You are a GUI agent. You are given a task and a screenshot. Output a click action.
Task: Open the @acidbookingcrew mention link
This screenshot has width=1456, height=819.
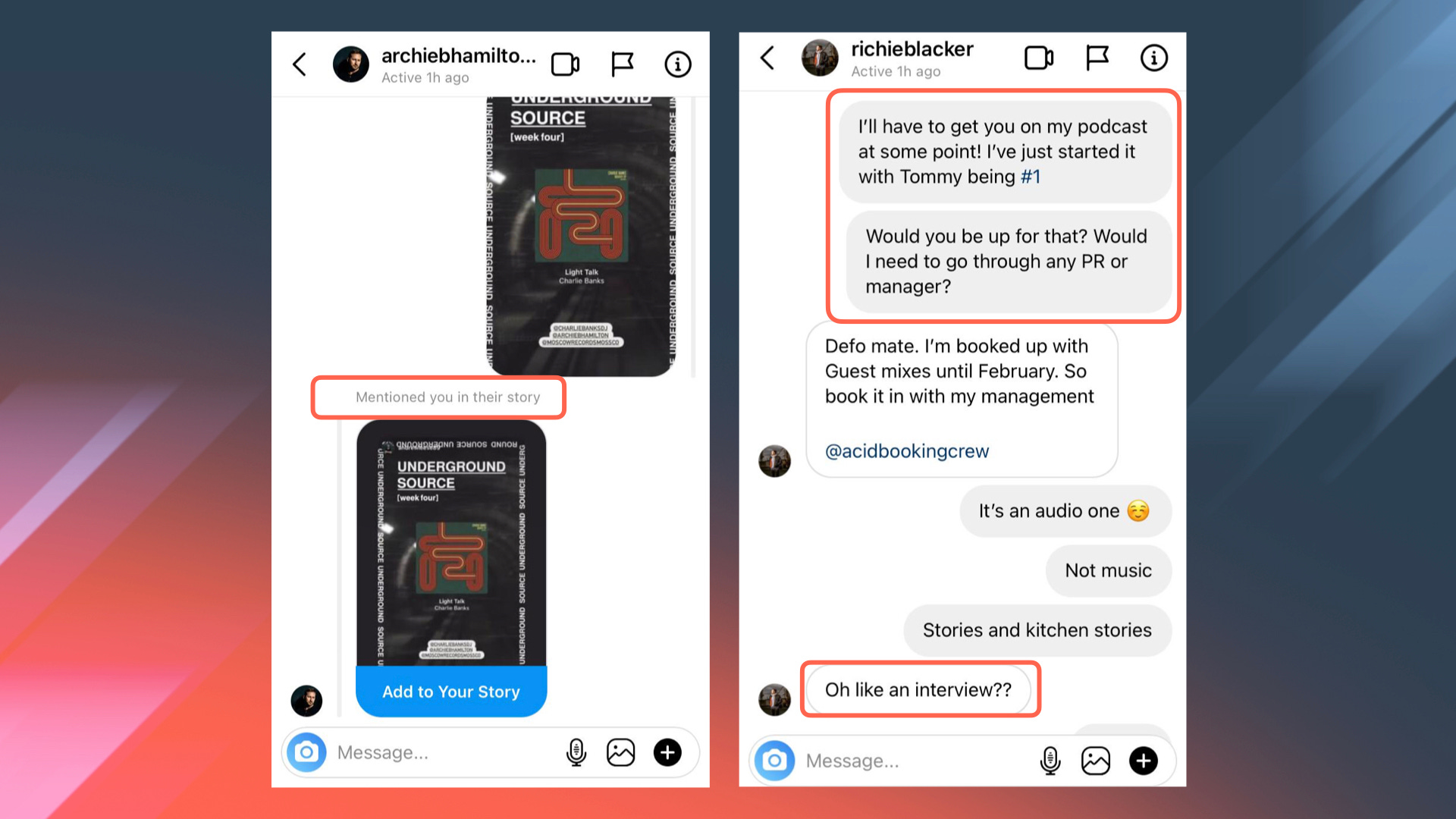point(907,451)
